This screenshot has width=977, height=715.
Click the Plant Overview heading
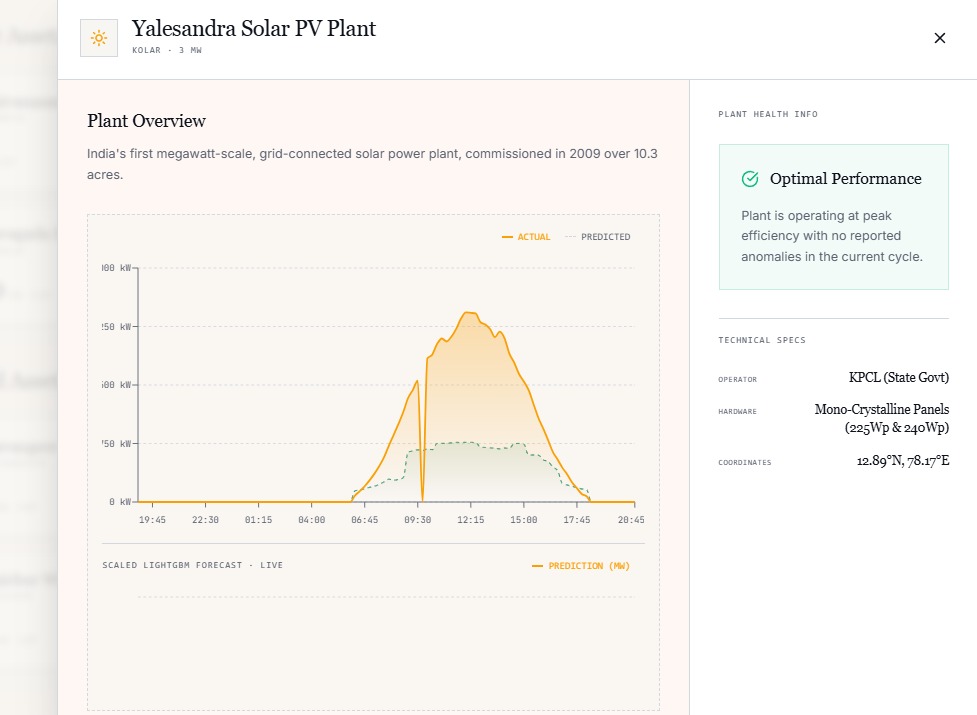pos(146,121)
